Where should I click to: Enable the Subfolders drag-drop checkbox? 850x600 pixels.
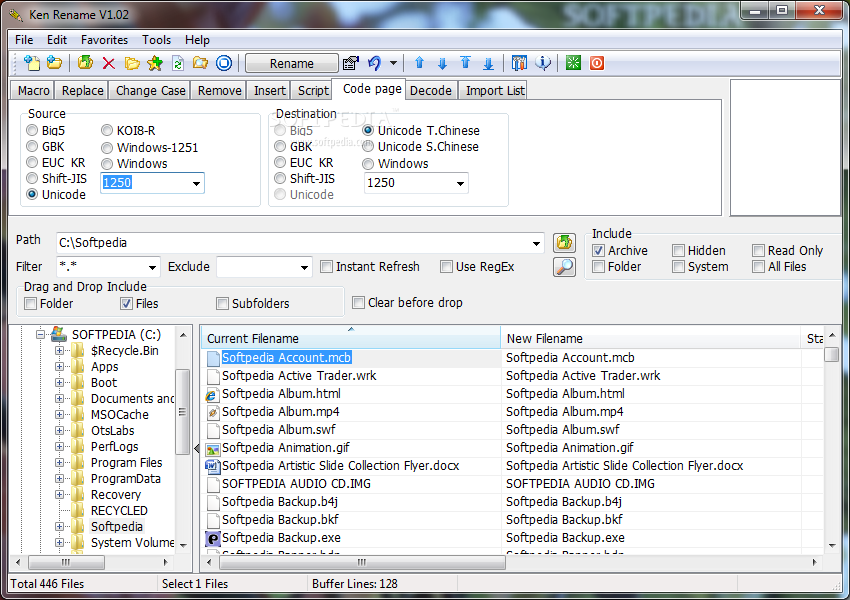coord(222,304)
